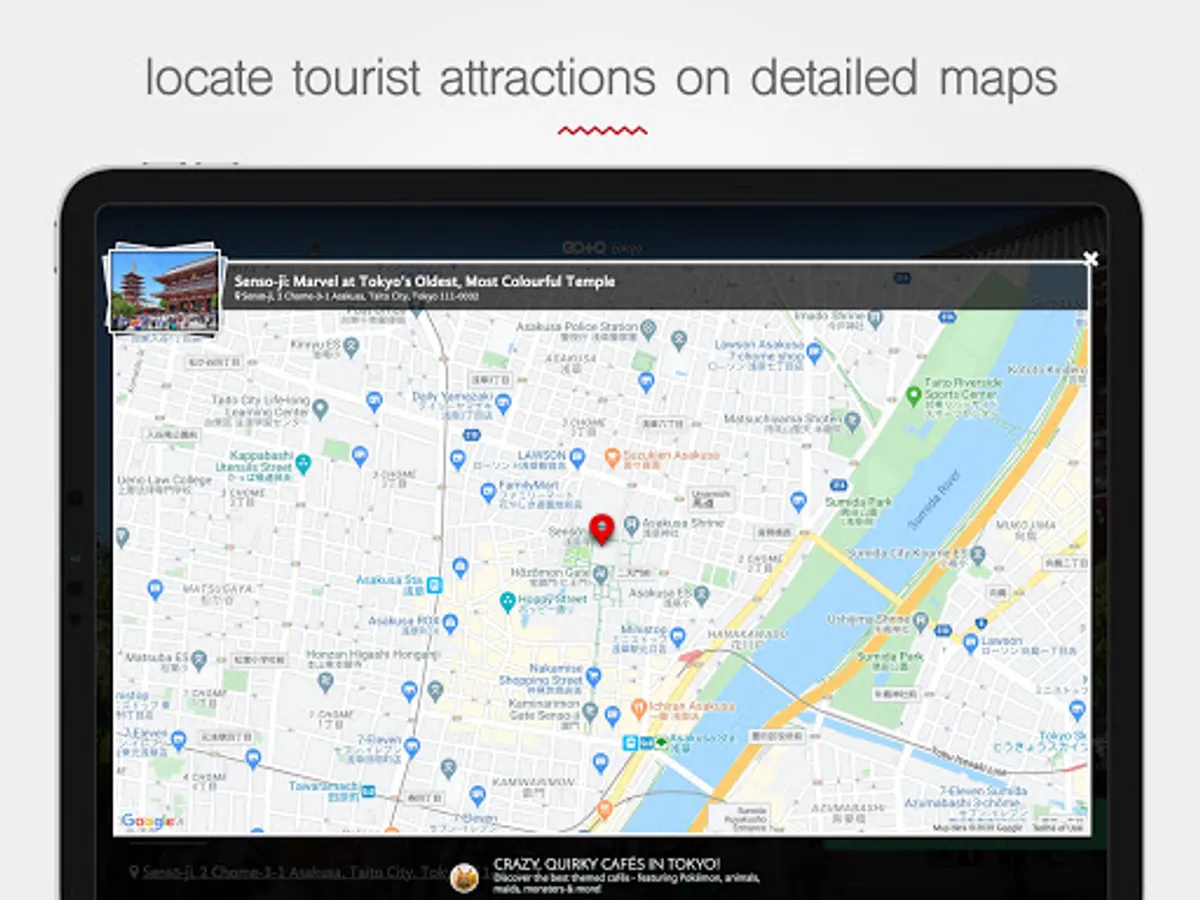Click the MATSUGAYA district label

pyautogui.click(x=218, y=588)
